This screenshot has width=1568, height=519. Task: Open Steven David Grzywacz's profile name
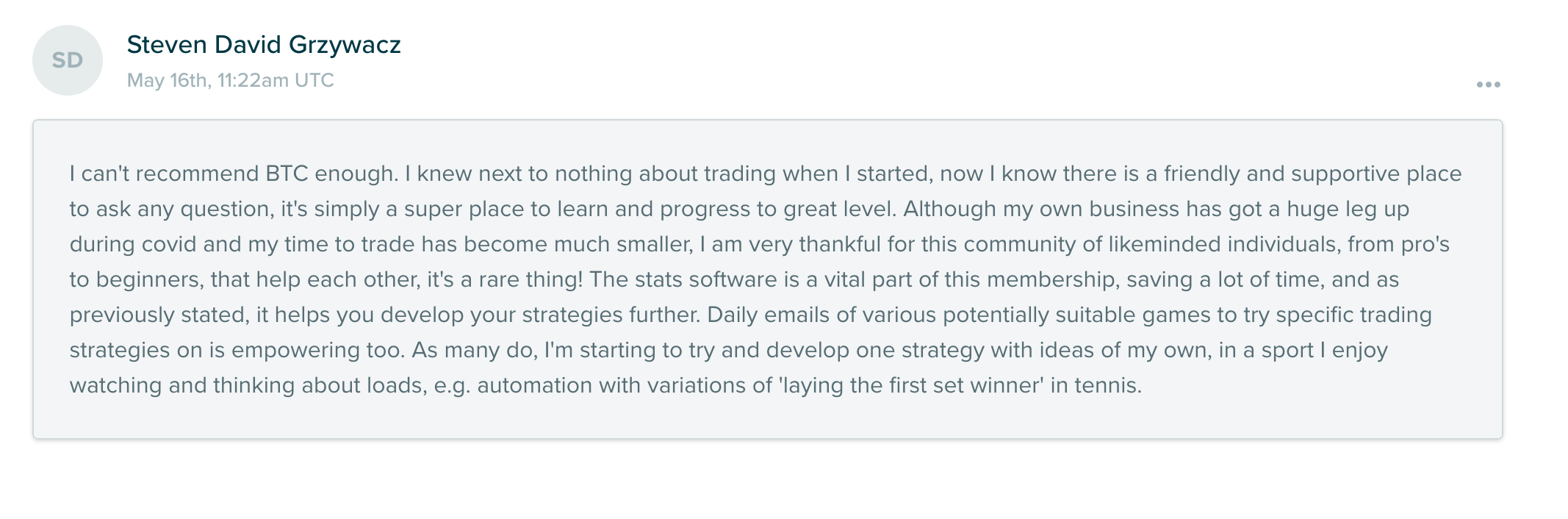click(x=264, y=45)
